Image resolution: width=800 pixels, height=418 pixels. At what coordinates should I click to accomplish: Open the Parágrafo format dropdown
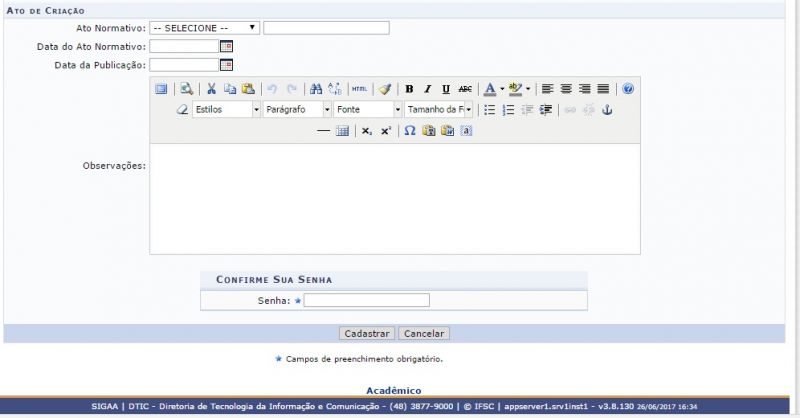[326, 110]
